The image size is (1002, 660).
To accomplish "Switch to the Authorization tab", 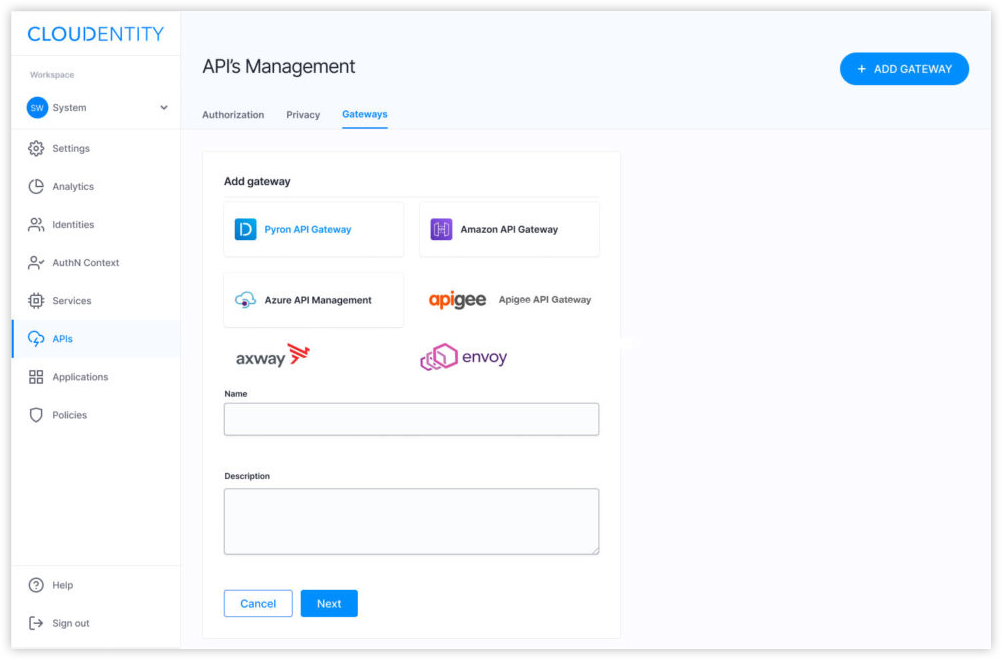I will tap(233, 115).
